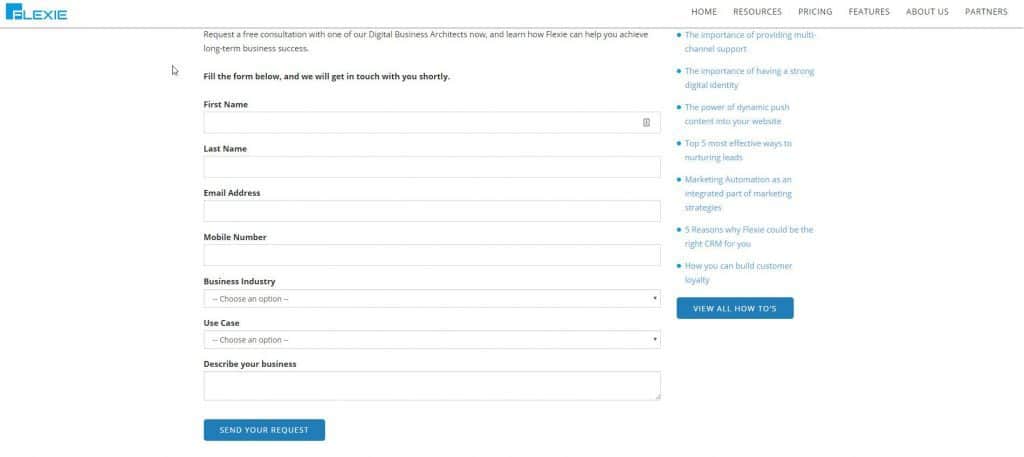
Task: Click the 'Fill the form below' bold text
Action: click(327, 76)
